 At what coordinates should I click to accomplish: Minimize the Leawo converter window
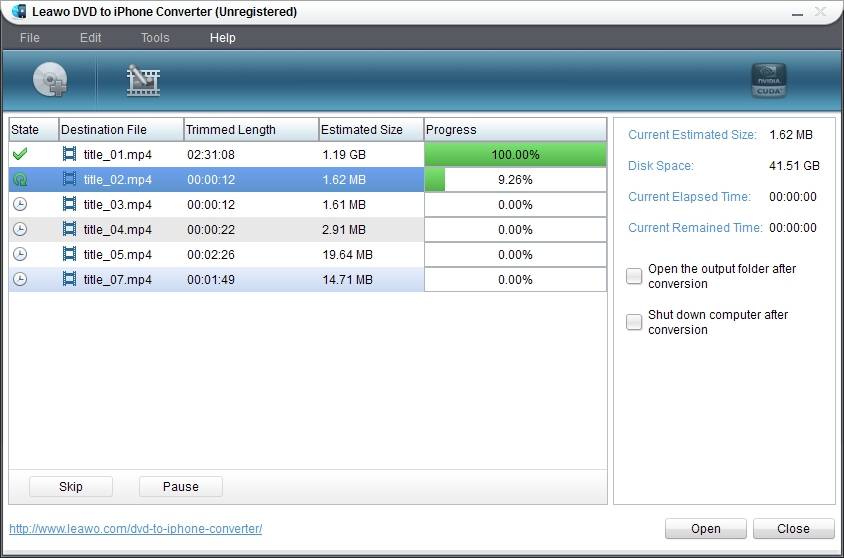coord(797,13)
